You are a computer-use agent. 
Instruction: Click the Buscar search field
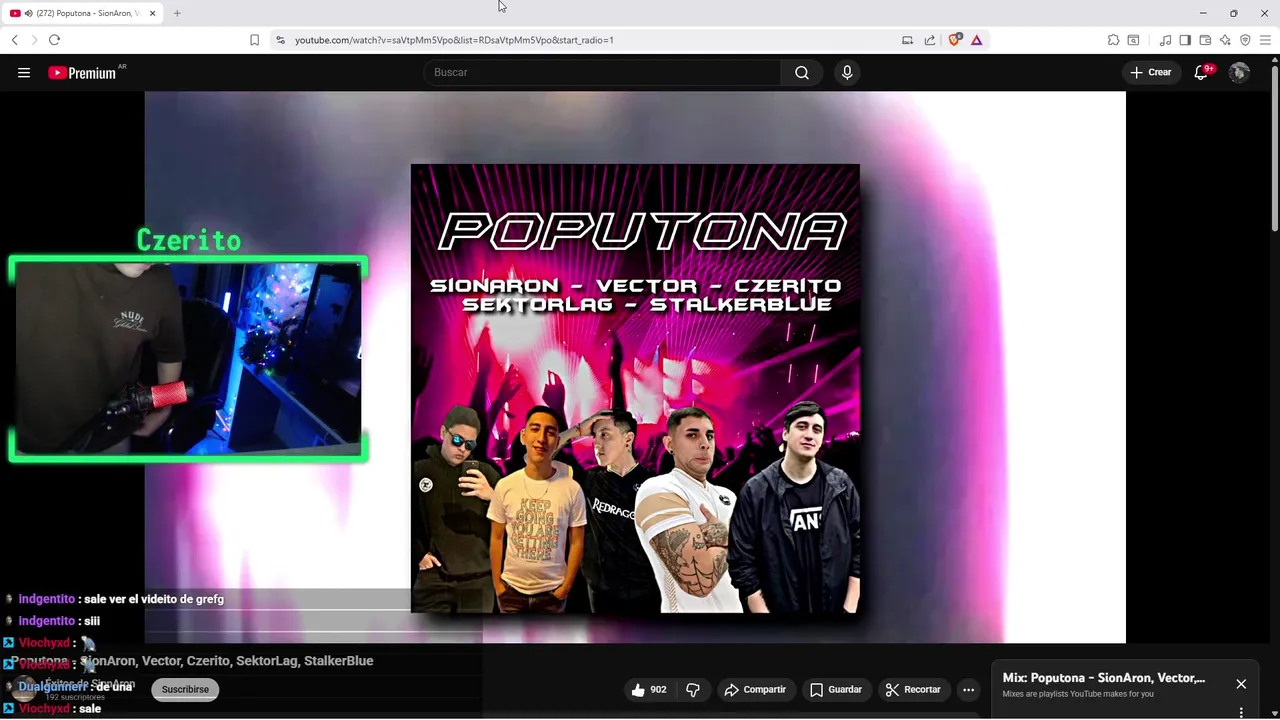tap(603, 72)
